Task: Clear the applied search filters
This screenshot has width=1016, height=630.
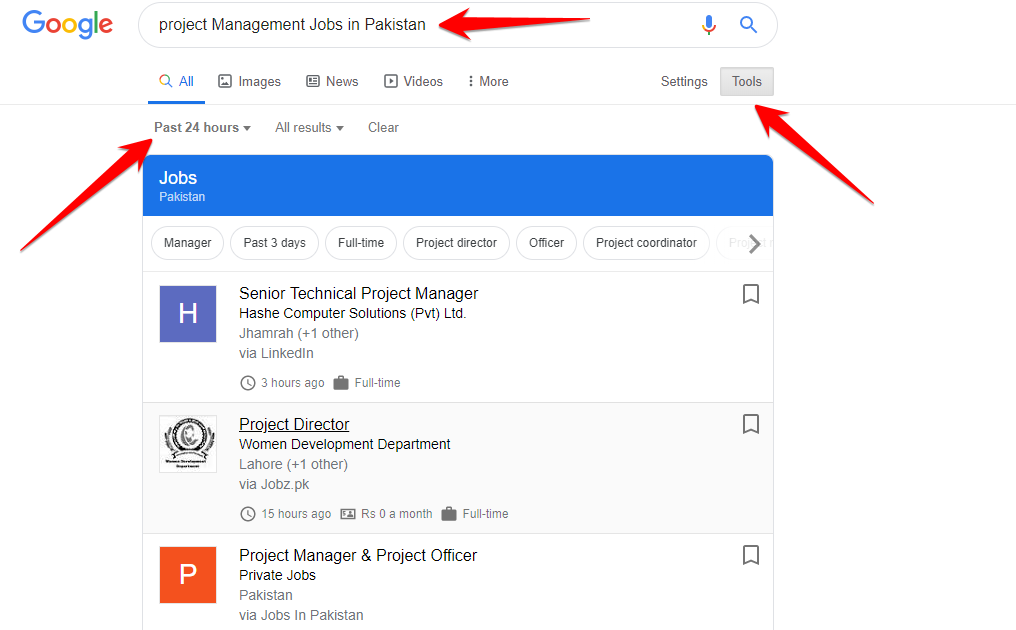Action: tap(384, 128)
